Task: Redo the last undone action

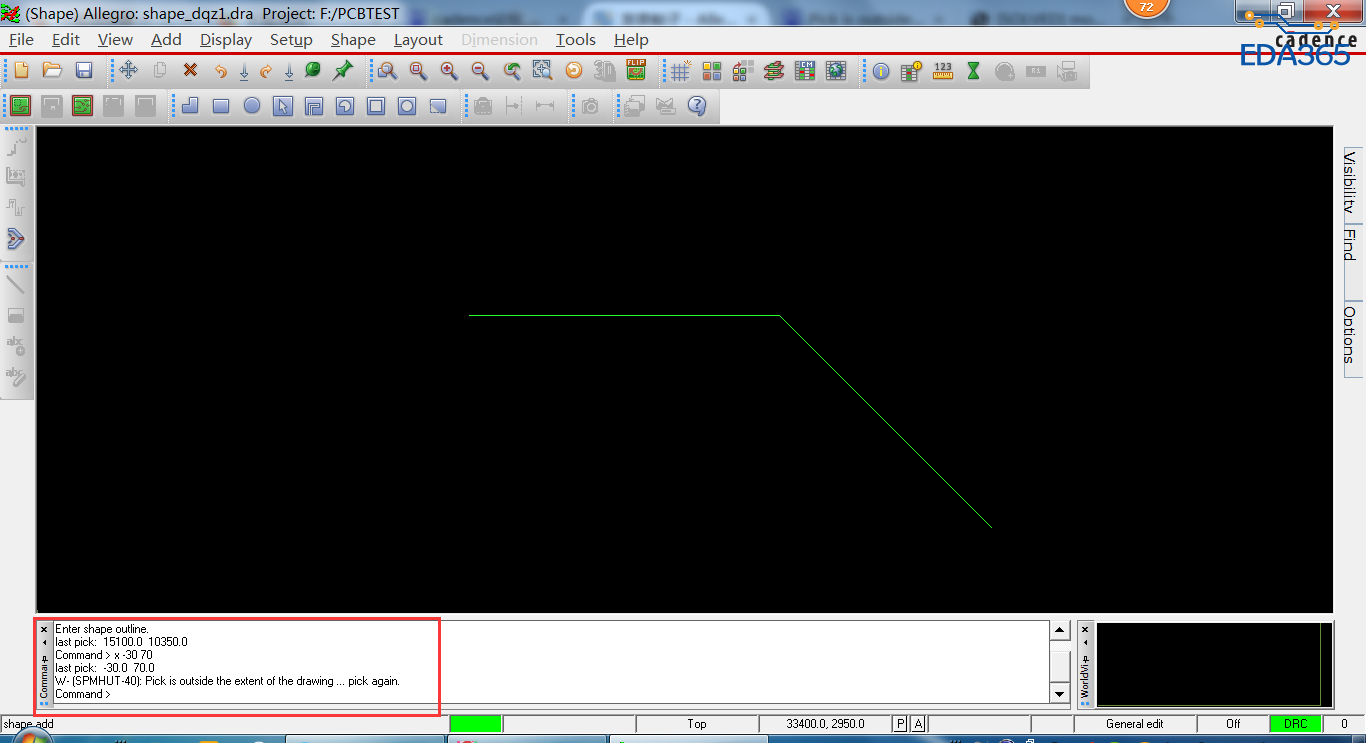Action: tap(266, 71)
